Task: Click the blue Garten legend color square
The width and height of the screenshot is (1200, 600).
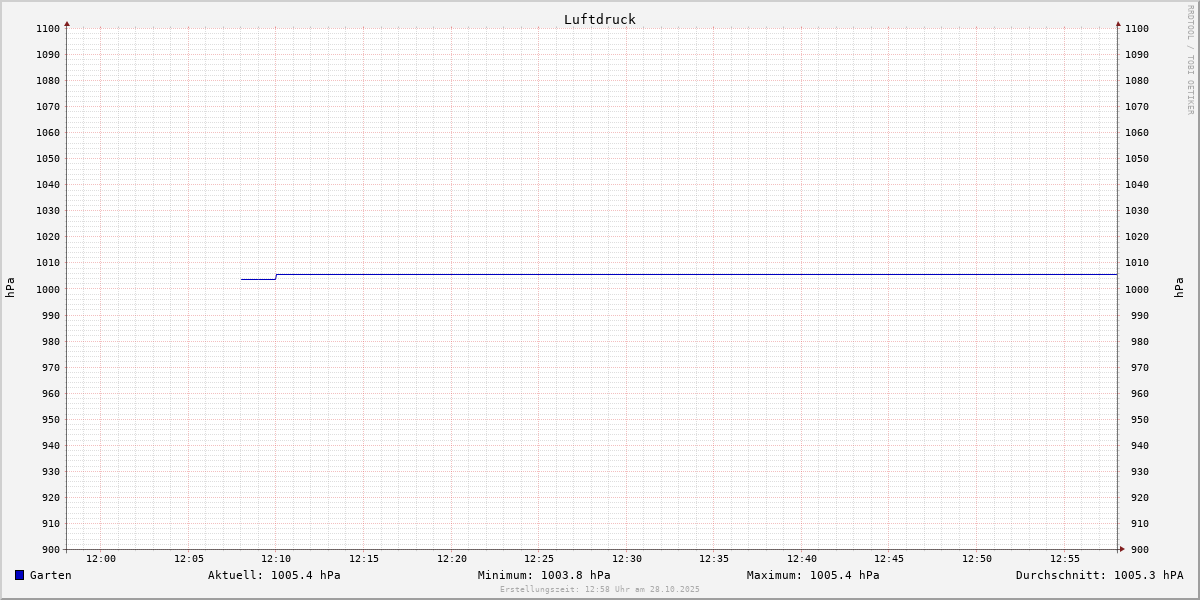Action: (x=19, y=575)
